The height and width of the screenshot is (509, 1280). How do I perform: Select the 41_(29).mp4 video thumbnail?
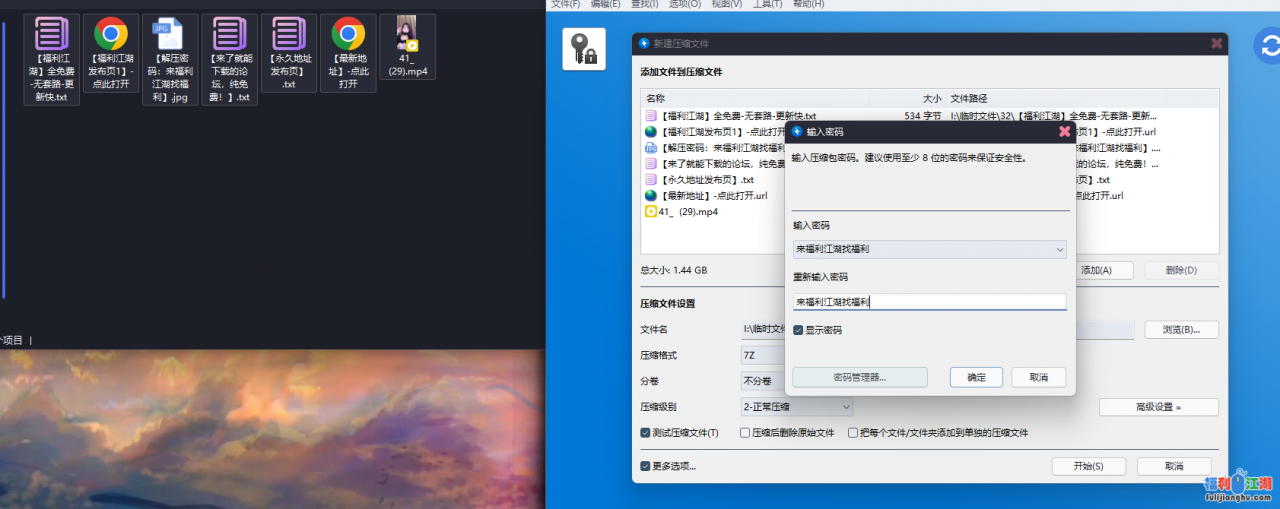click(407, 34)
